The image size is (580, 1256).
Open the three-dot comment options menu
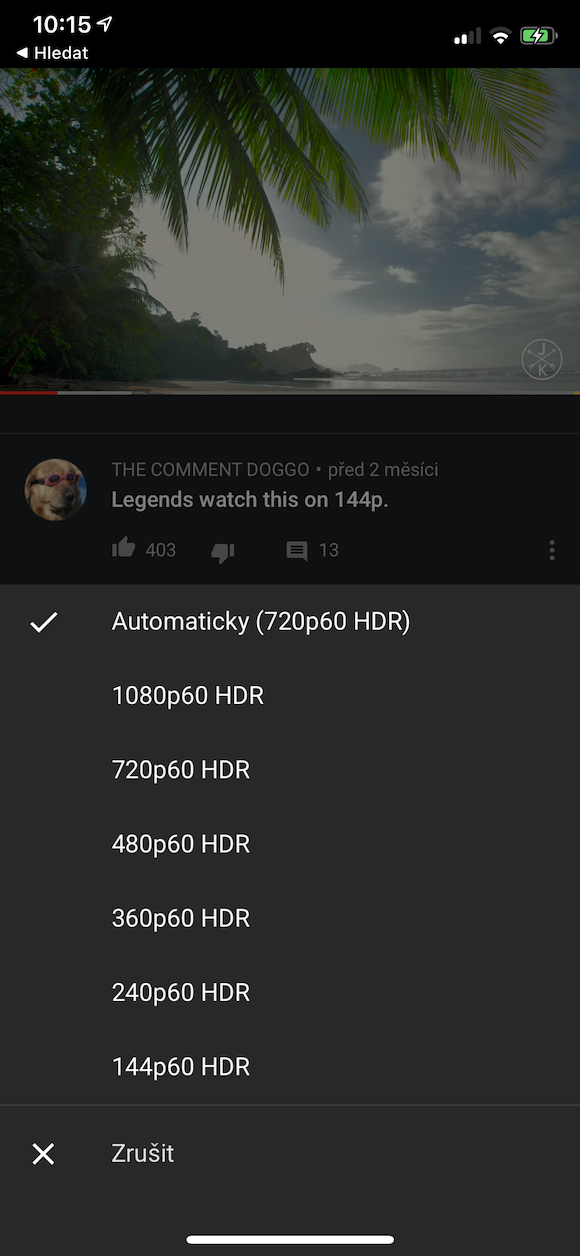[552, 550]
